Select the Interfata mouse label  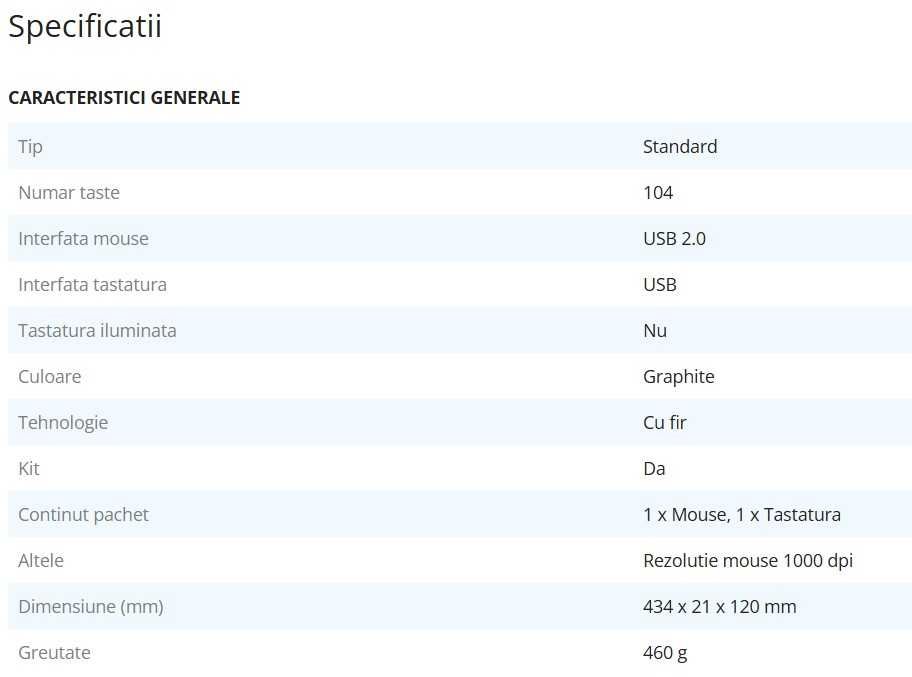click(x=83, y=239)
